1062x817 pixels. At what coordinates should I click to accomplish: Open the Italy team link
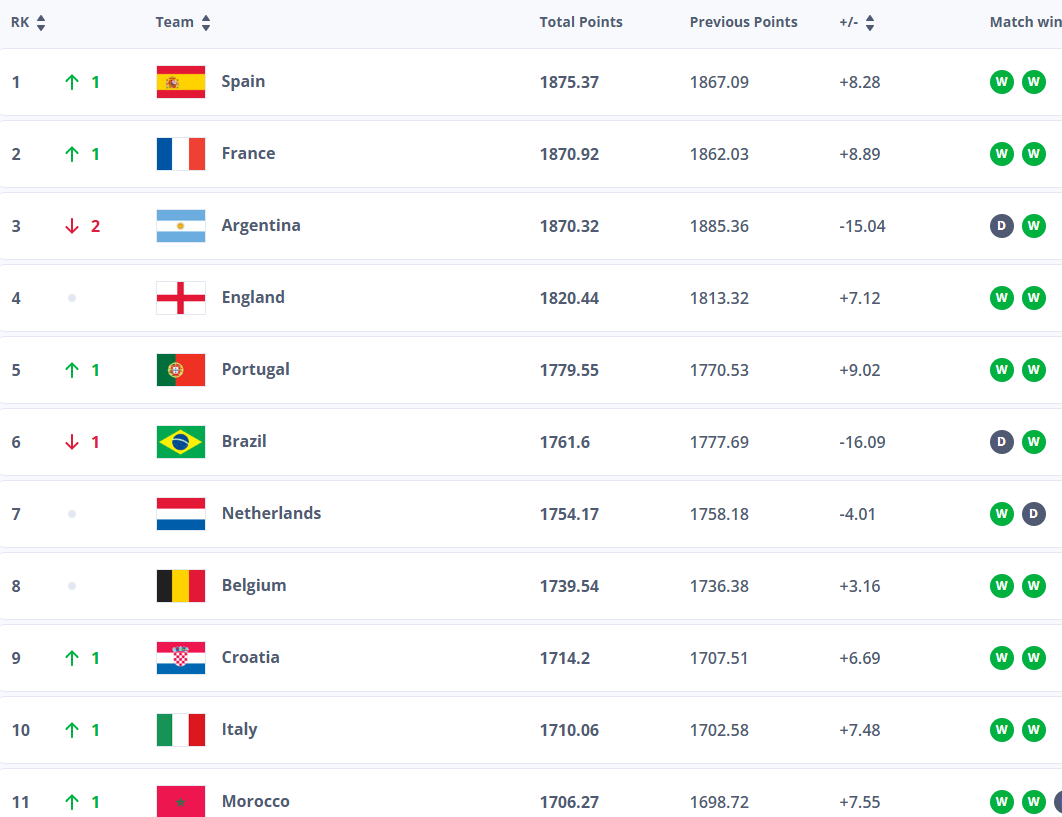pyautogui.click(x=239, y=730)
